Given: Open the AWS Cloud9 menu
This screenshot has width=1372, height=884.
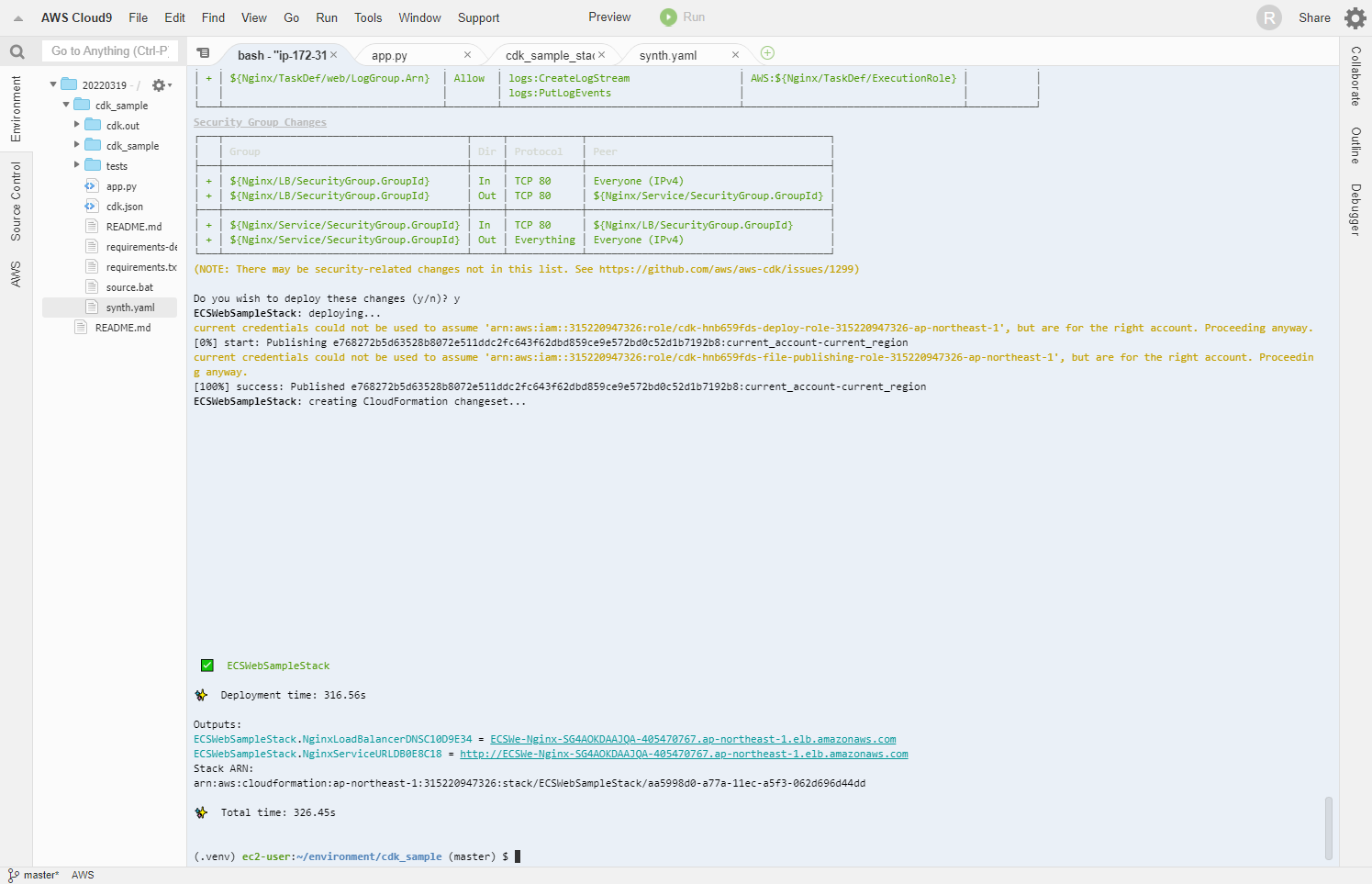Looking at the screenshot, I should click(76, 17).
